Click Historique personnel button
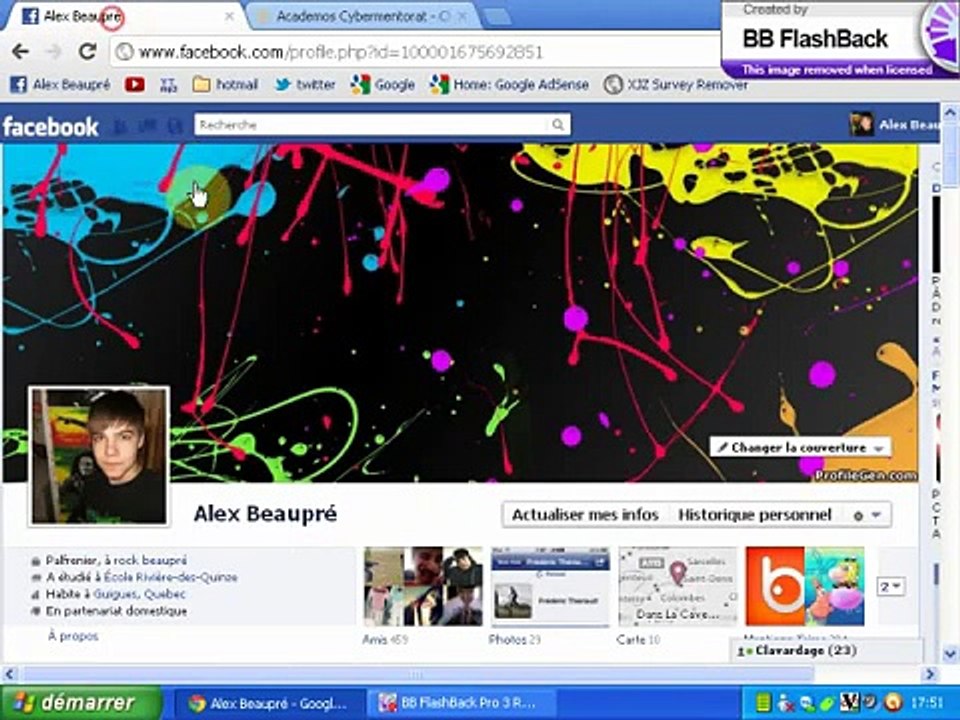 pos(754,515)
